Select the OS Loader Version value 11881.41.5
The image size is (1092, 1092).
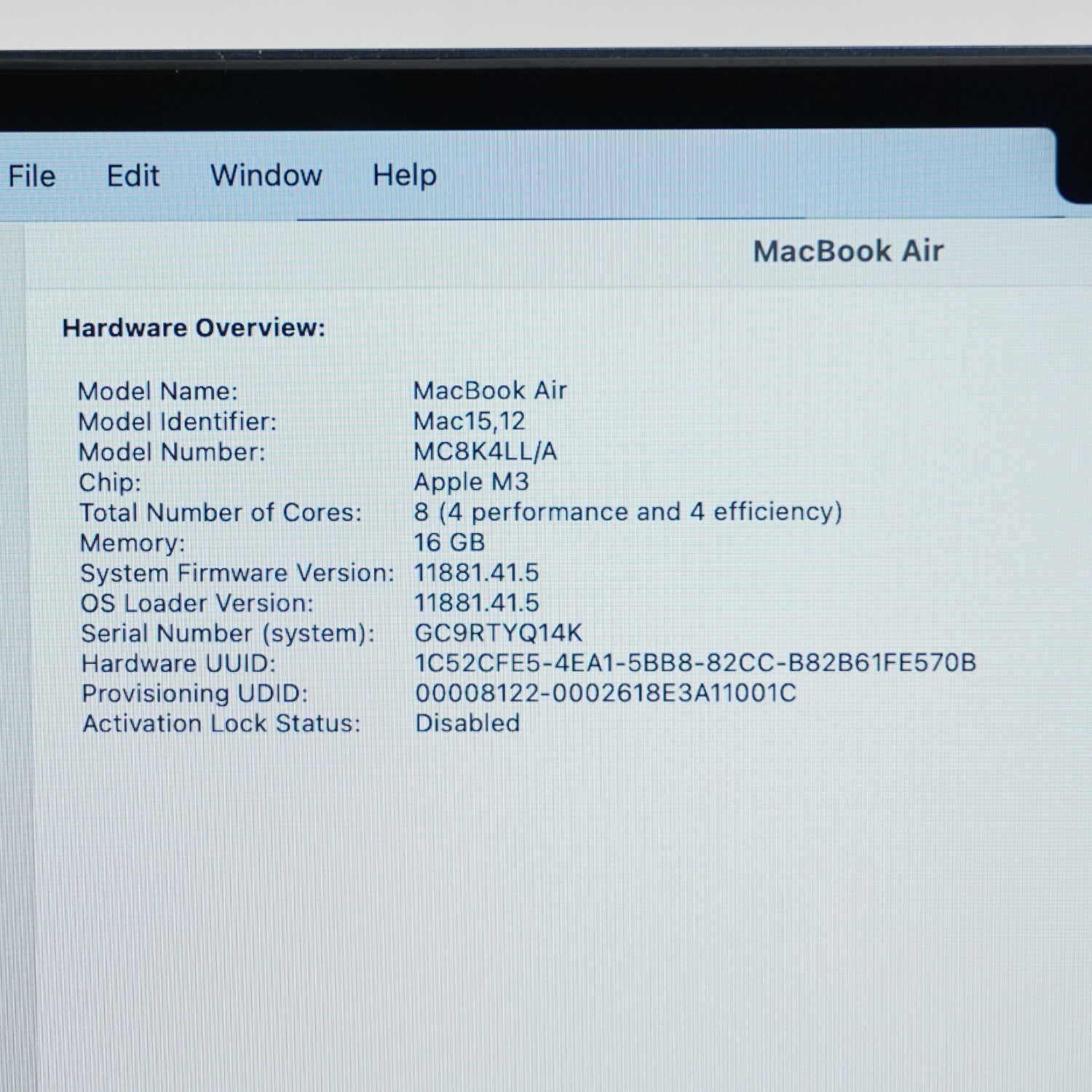pyautogui.click(x=477, y=603)
